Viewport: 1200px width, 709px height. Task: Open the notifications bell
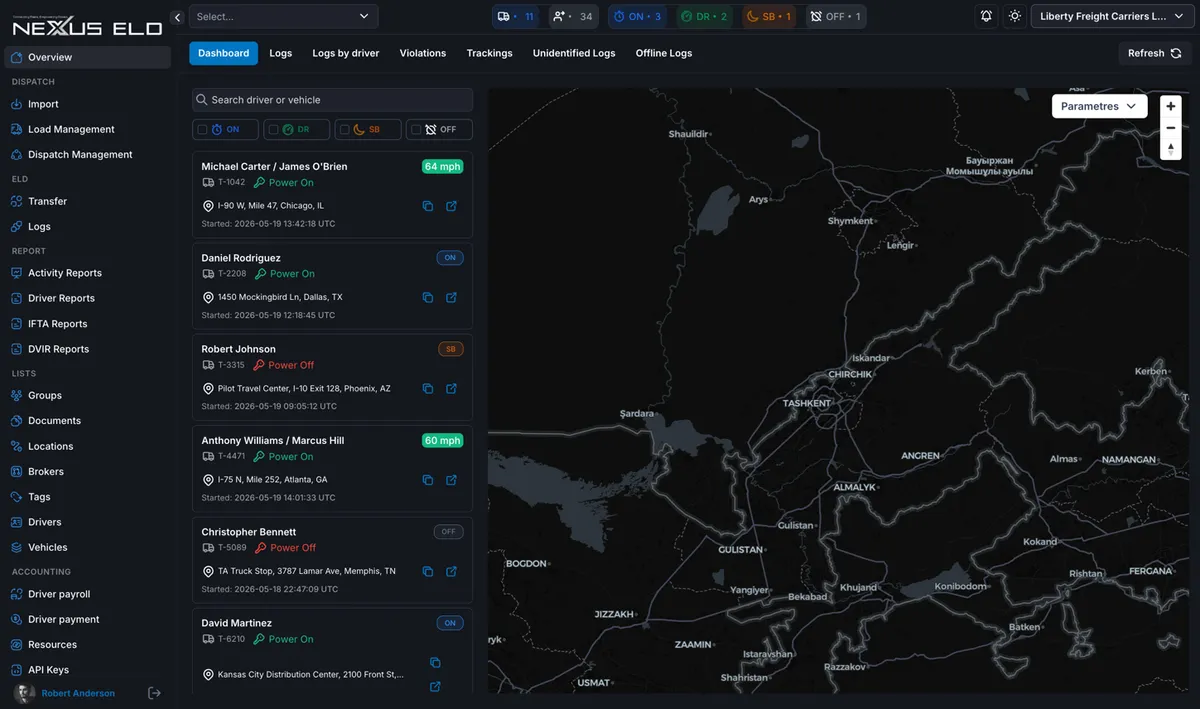click(x=987, y=17)
